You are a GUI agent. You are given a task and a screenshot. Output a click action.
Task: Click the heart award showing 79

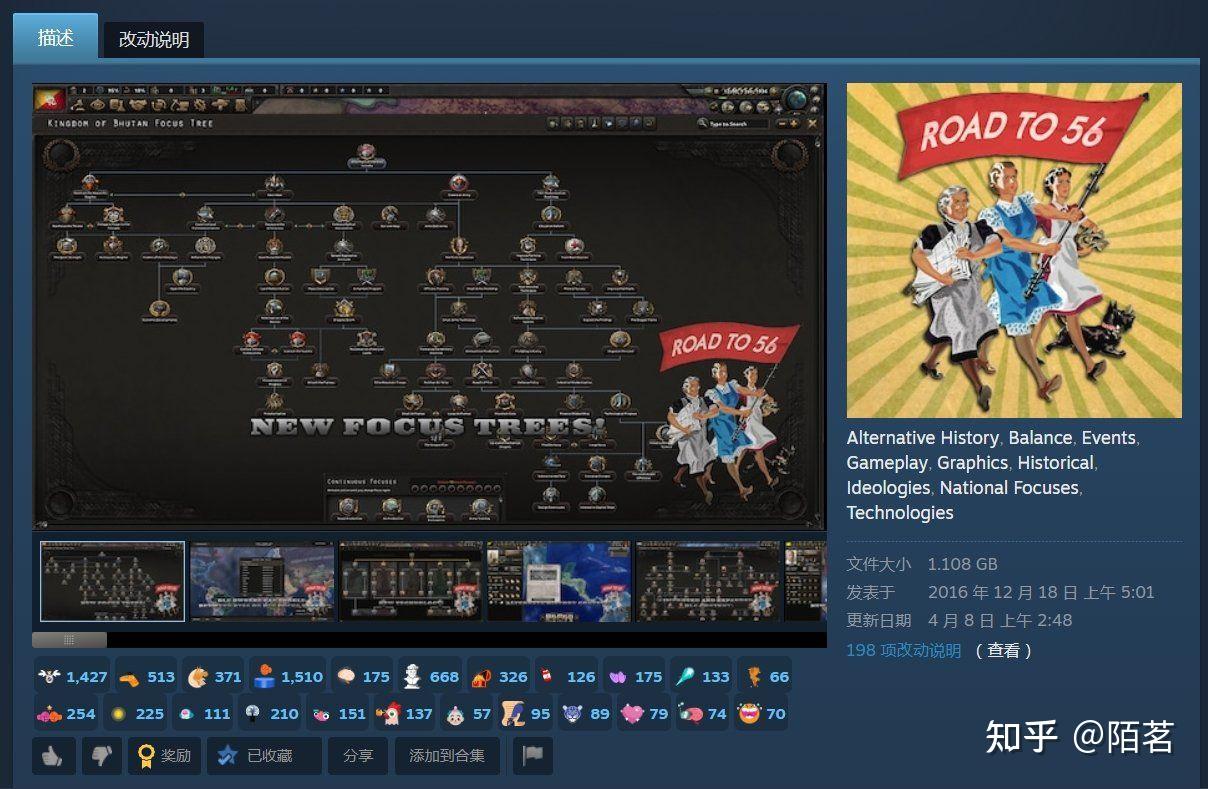(x=644, y=714)
